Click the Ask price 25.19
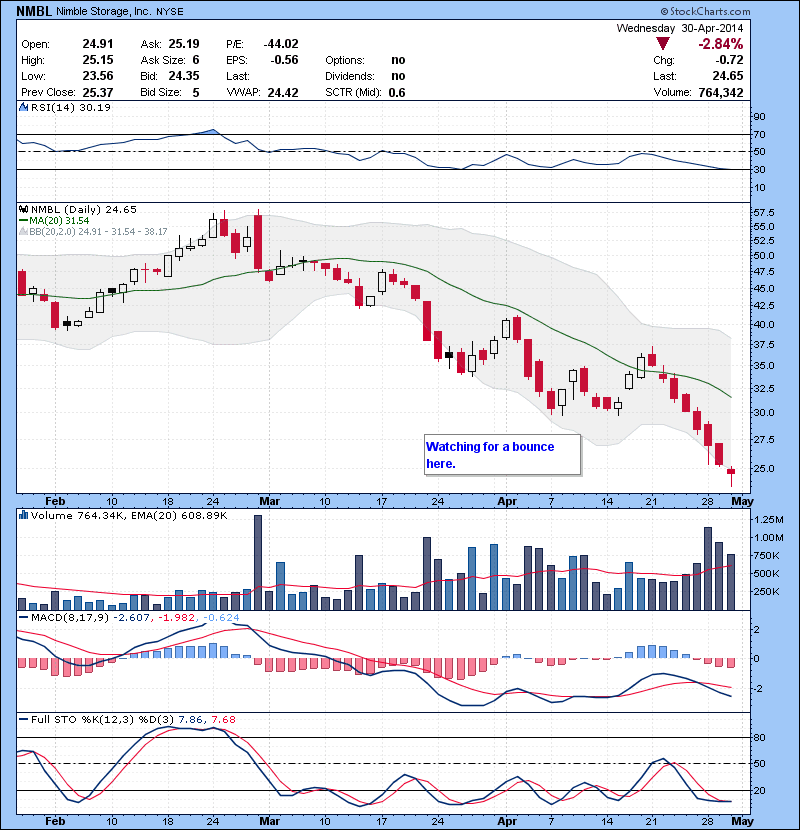 [x=184, y=44]
